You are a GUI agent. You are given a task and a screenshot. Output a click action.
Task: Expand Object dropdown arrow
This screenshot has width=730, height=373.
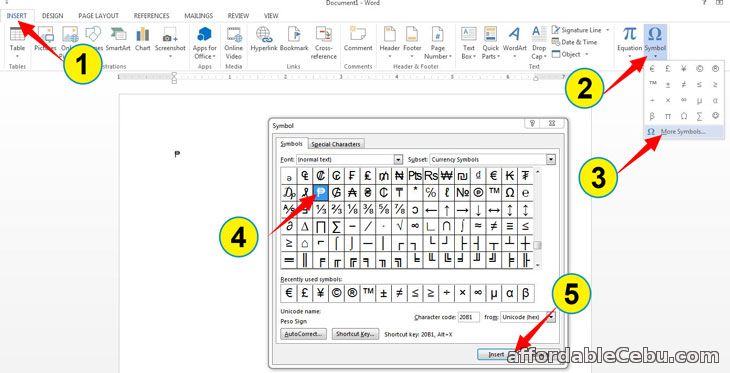(586, 54)
